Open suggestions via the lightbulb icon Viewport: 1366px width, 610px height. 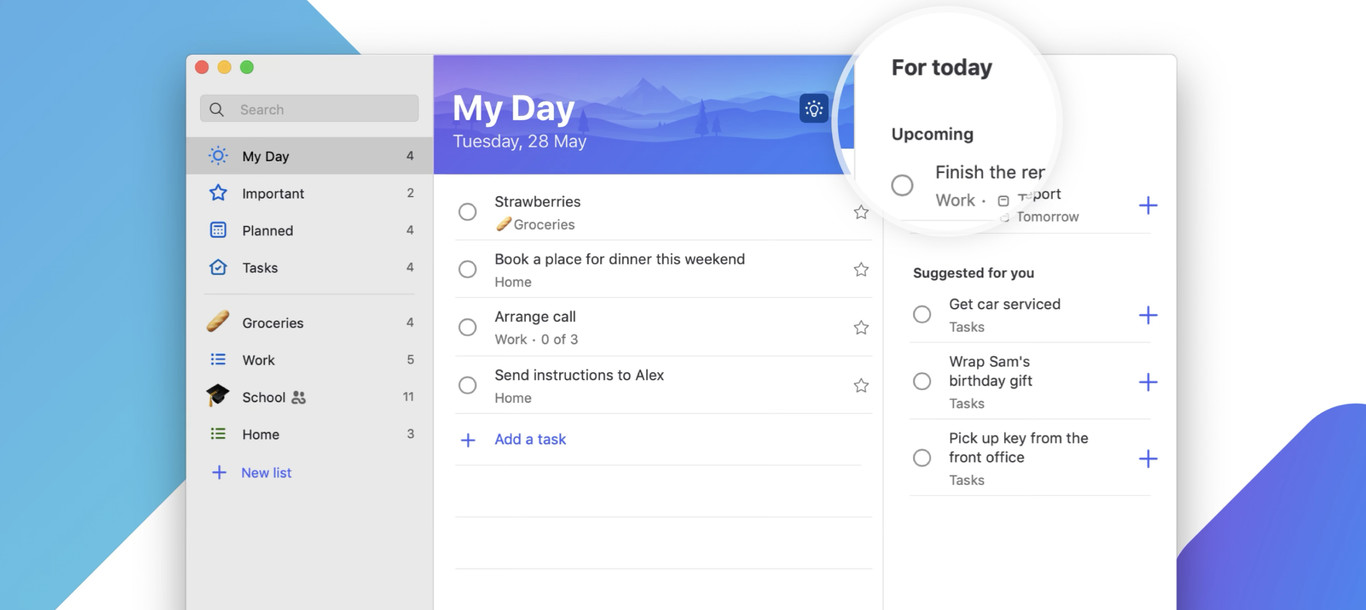coord(813,108)
